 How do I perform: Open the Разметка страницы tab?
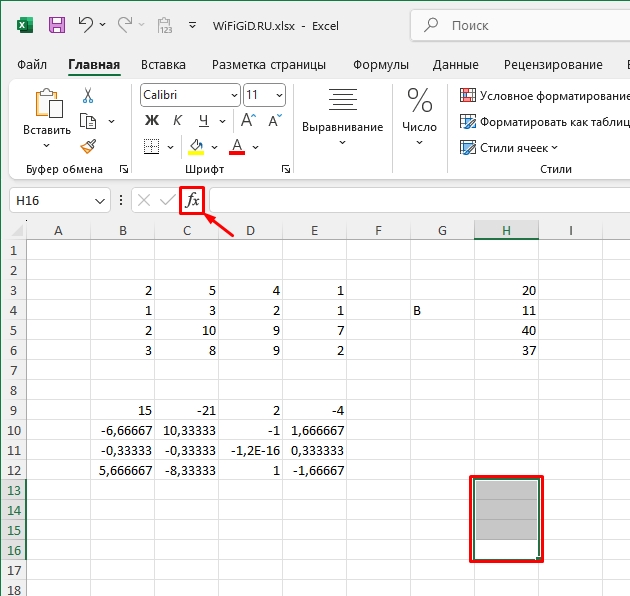(269, 65)
